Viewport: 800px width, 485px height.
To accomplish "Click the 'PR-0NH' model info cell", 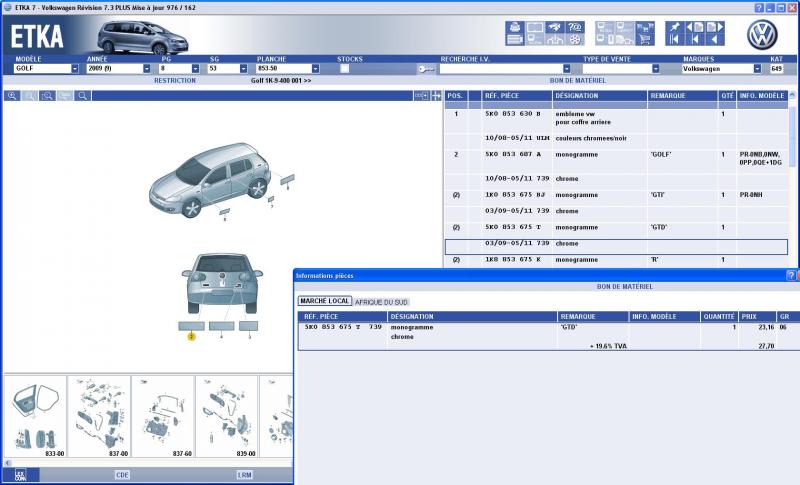I will point(751,195).
